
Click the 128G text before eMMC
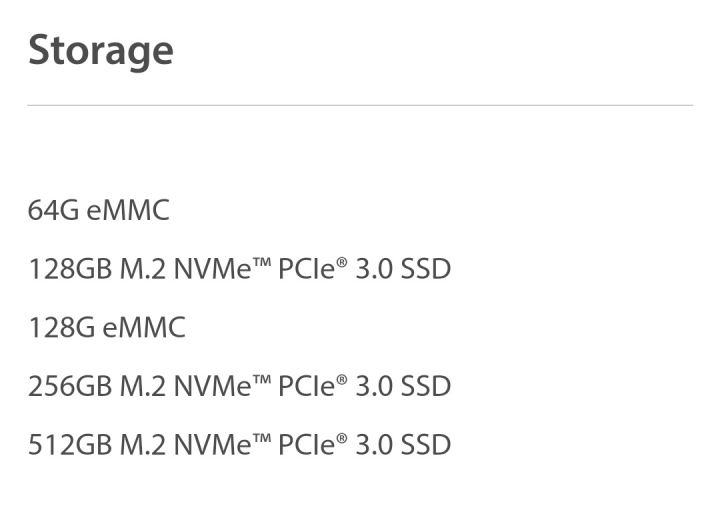[x=62, y=328]
